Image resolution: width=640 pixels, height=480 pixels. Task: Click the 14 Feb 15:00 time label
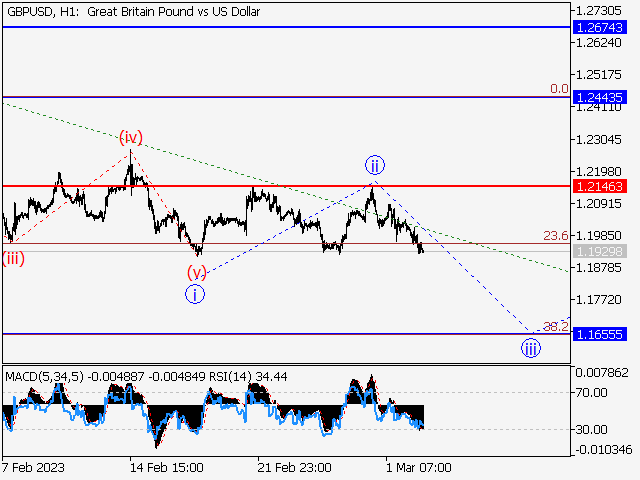click(167, 467)
